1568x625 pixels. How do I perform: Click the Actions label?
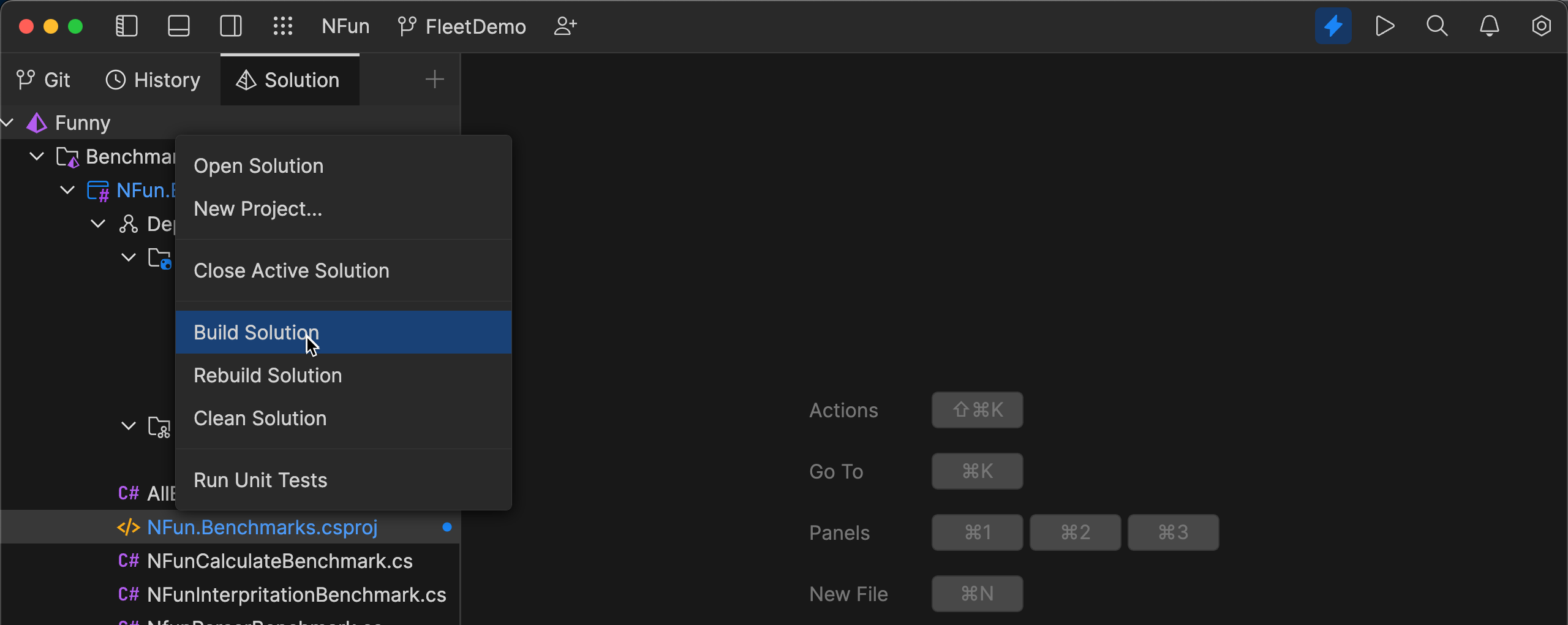[x=843, y=410]
